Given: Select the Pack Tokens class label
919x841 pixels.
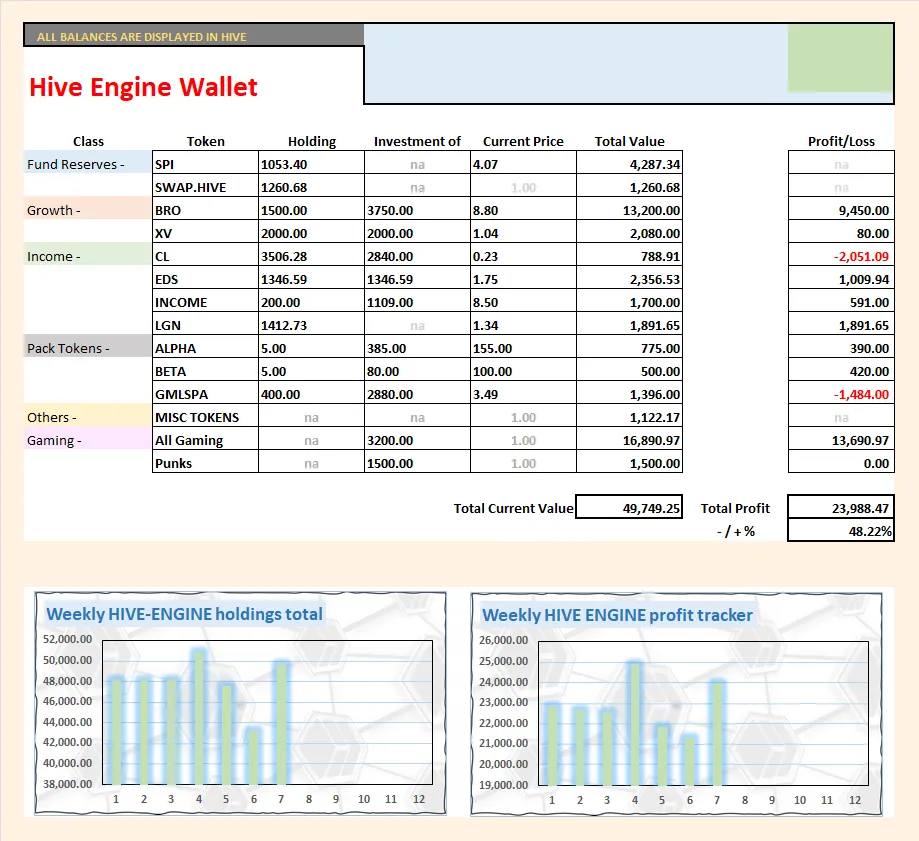Looking at the screenshot, I should [87, 348].
